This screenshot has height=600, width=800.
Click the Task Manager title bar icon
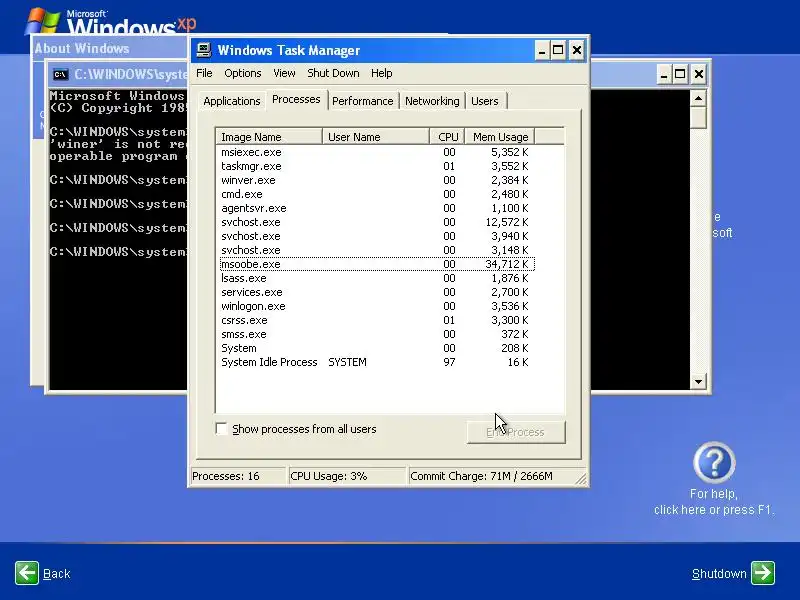click(204, 49)
